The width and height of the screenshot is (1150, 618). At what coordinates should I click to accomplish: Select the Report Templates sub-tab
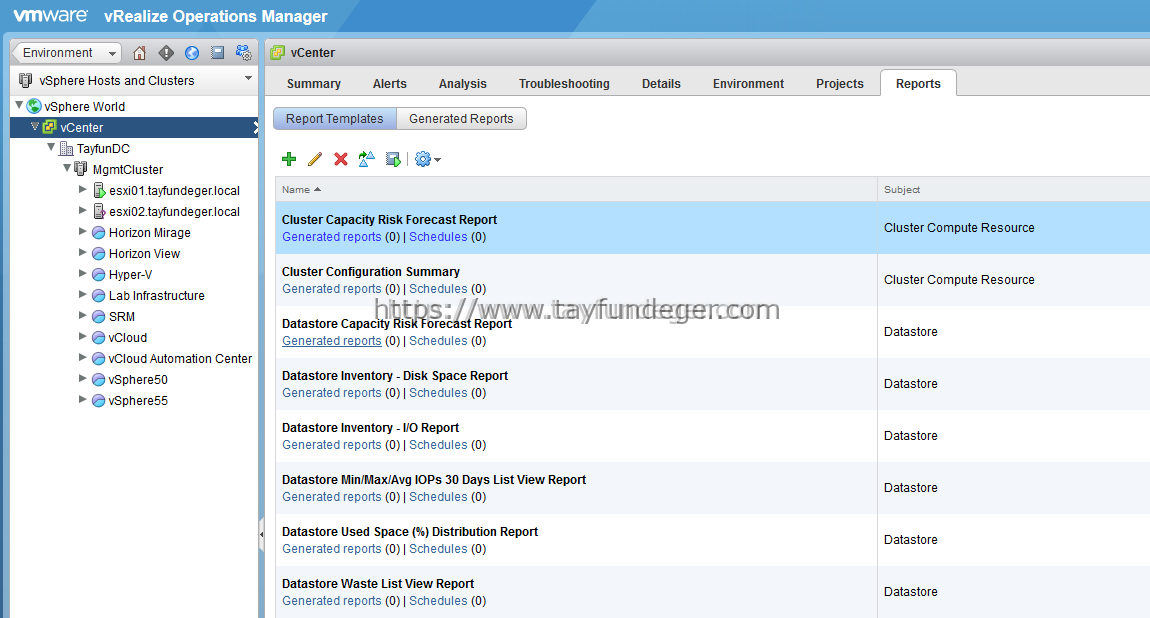(334, 119)
